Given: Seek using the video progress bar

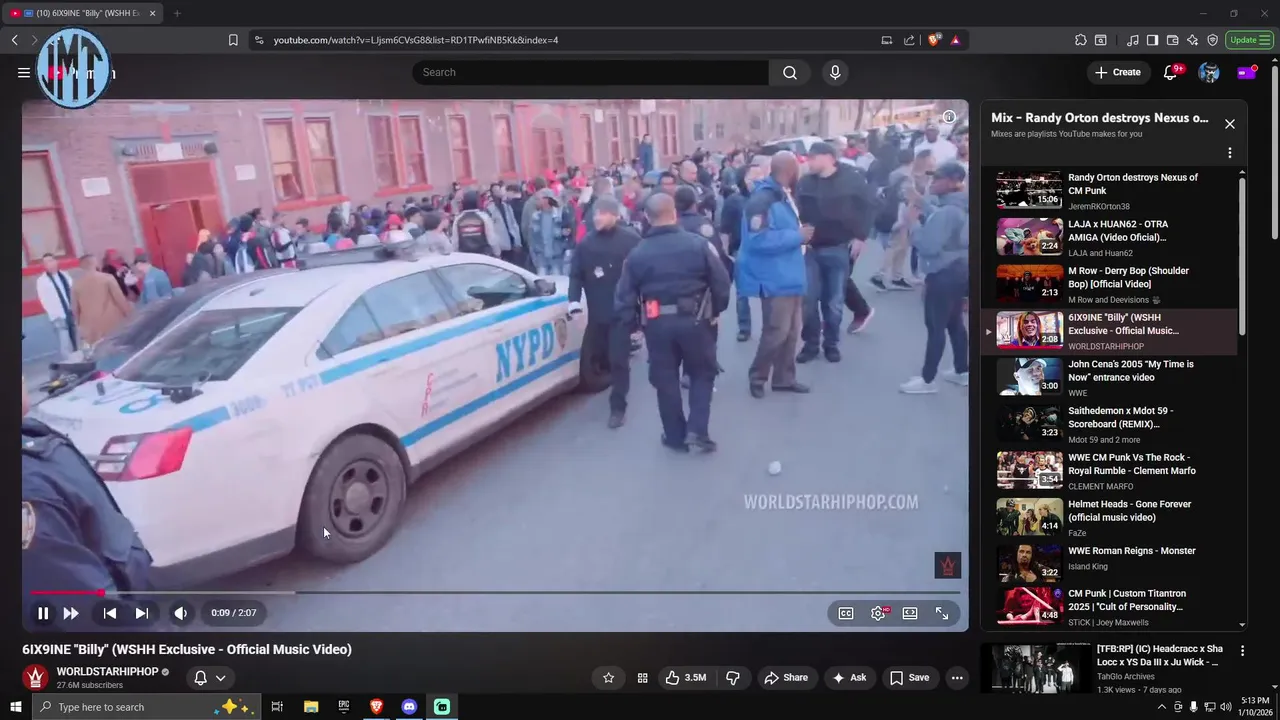Looking at the screenshot, I should pyautogui.click(x=495, y=593).
